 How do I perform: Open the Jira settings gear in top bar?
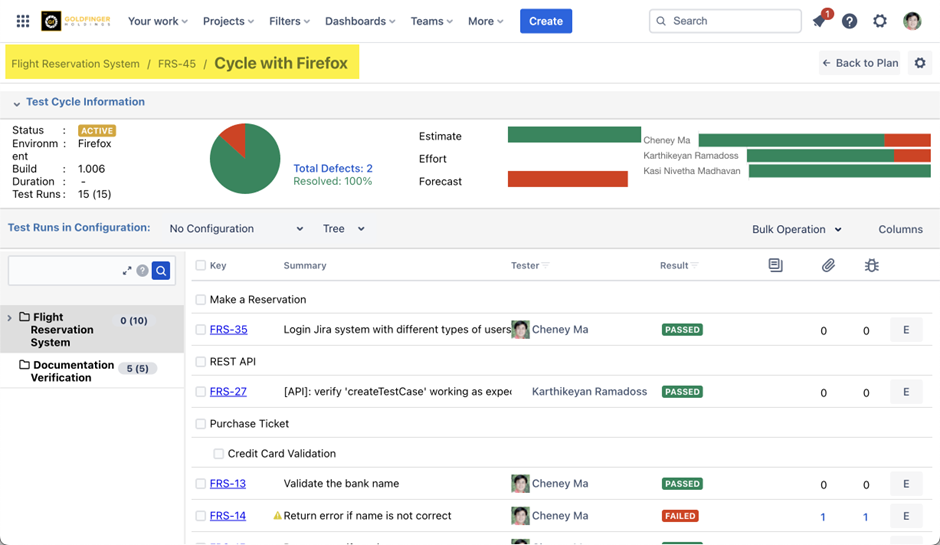(x=880, y=21)
